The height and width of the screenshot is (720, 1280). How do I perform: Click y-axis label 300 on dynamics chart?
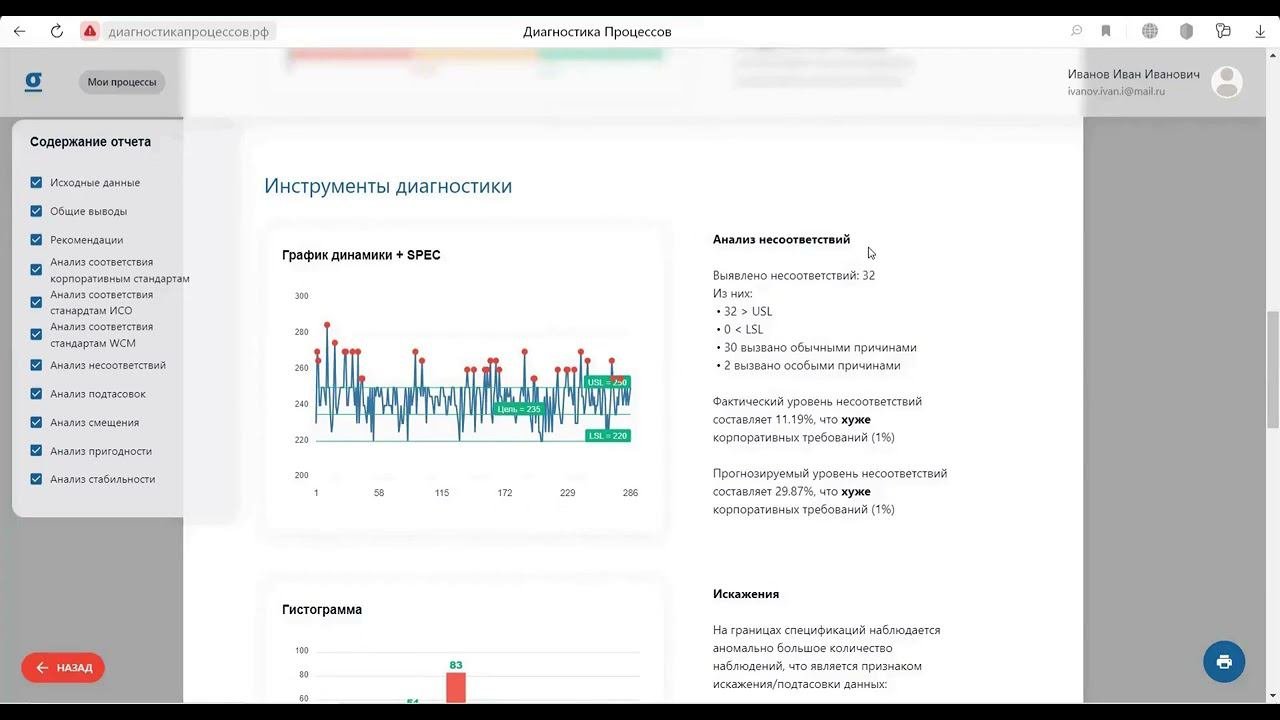pyautogui.click(x=302, y=296)
